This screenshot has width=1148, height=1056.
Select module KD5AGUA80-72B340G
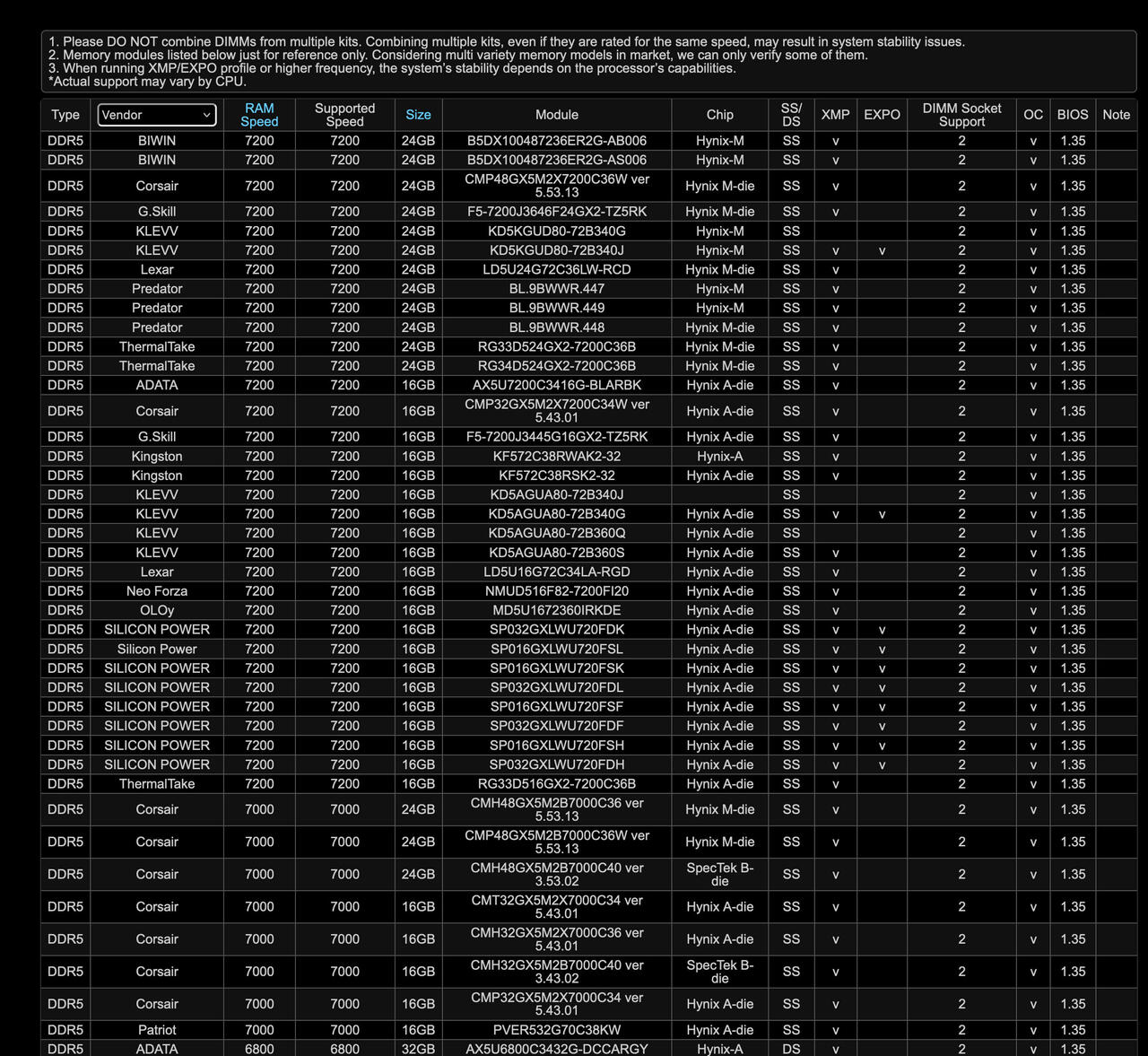(x=557, y=514)
